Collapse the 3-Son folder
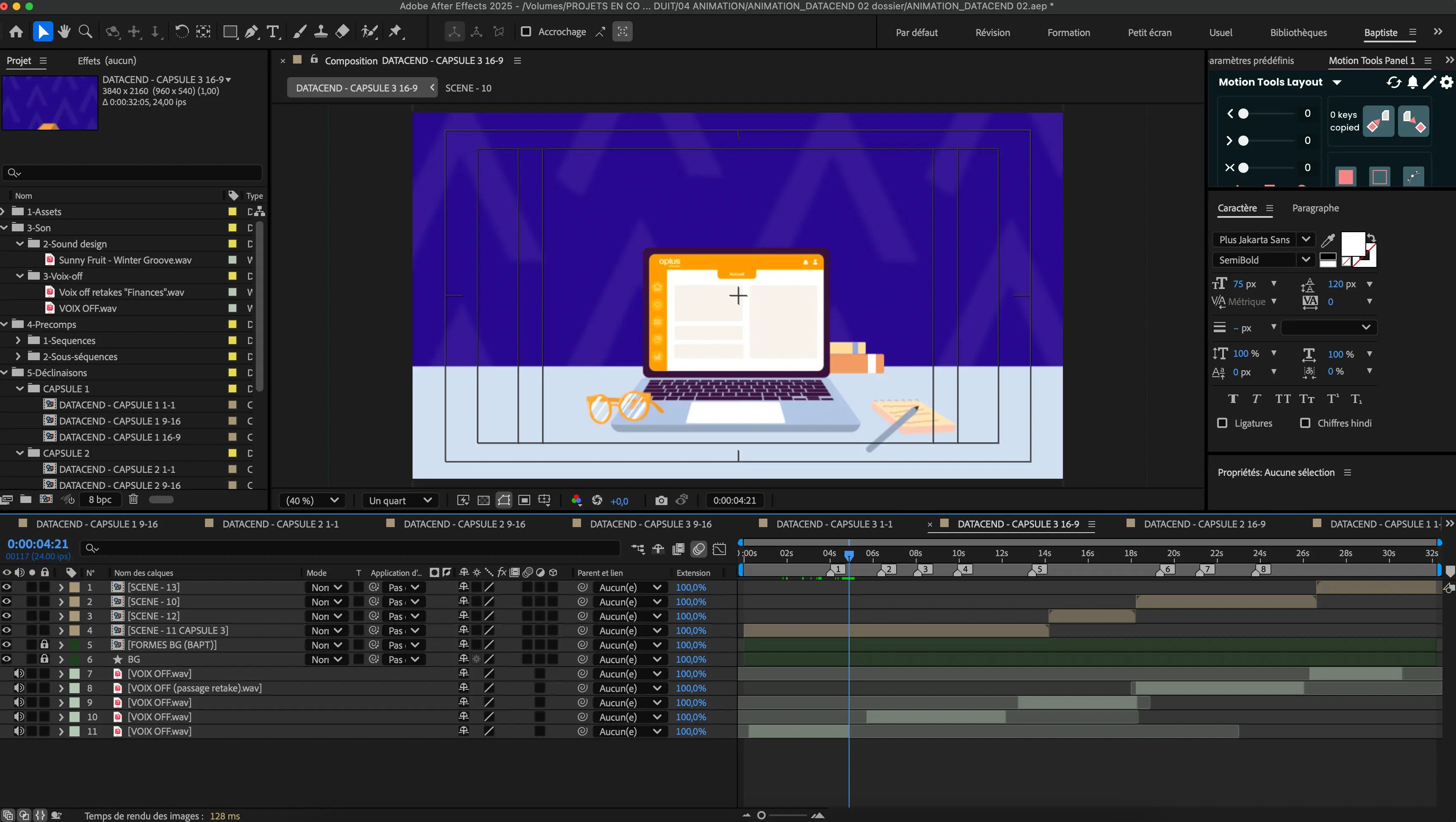The height and width of the screenshot is (822, 1456). point(3,228)
